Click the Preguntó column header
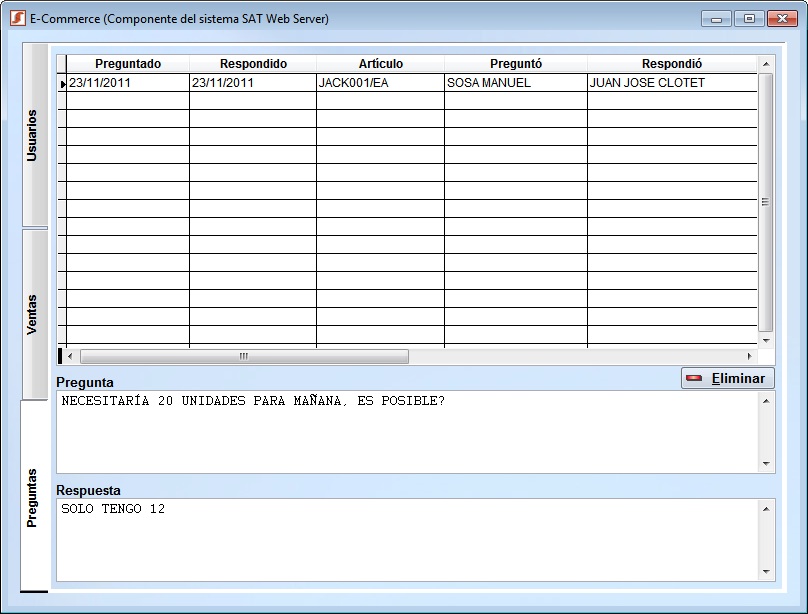 pyautogui.click(x=515, y=64)
